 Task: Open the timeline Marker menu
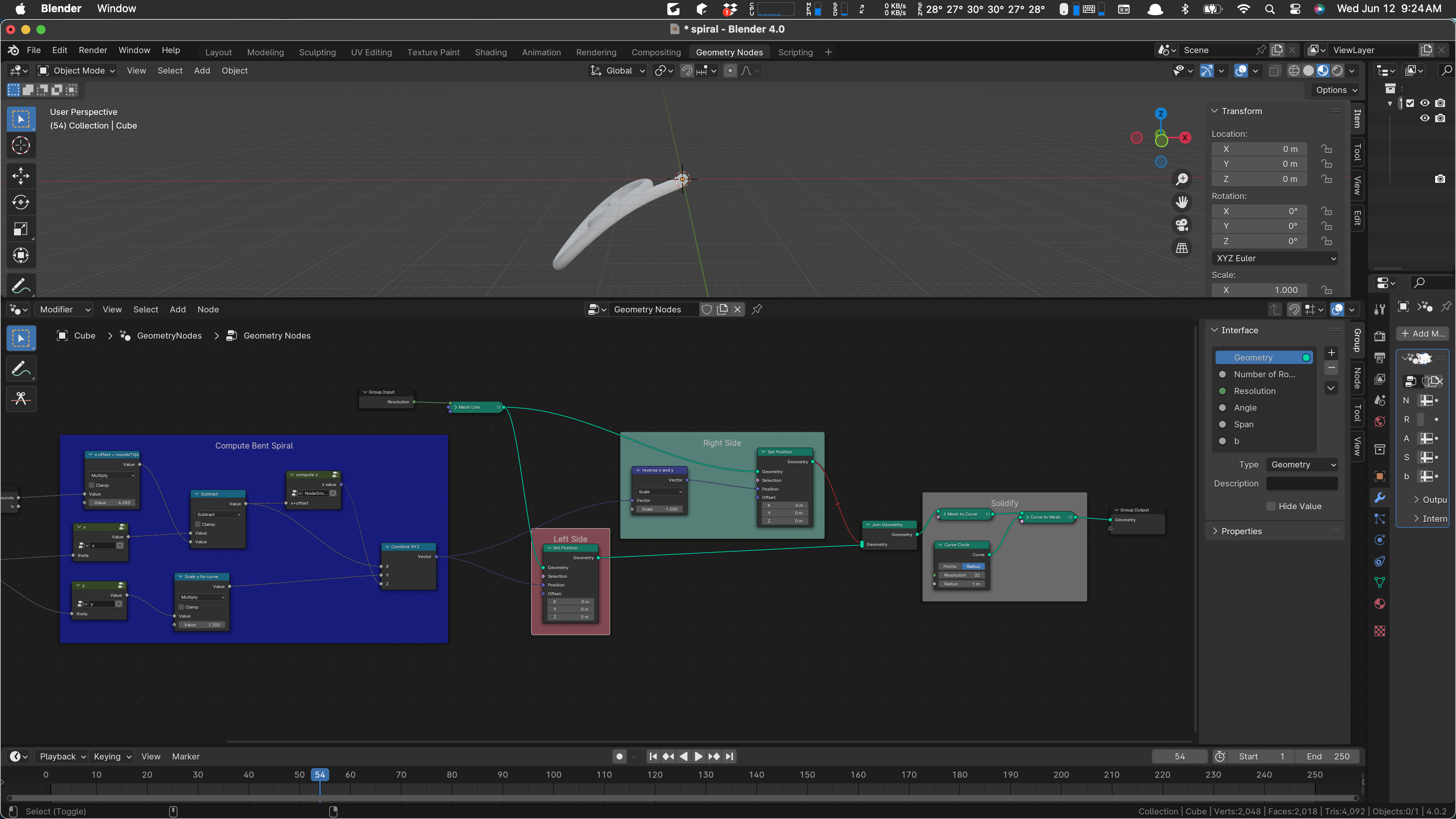[185, 756]
